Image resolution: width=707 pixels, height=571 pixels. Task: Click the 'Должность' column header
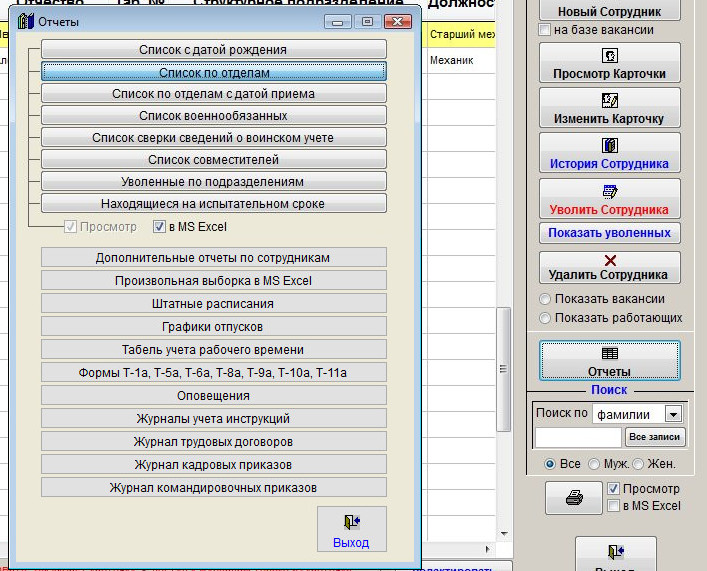(461, 5)
